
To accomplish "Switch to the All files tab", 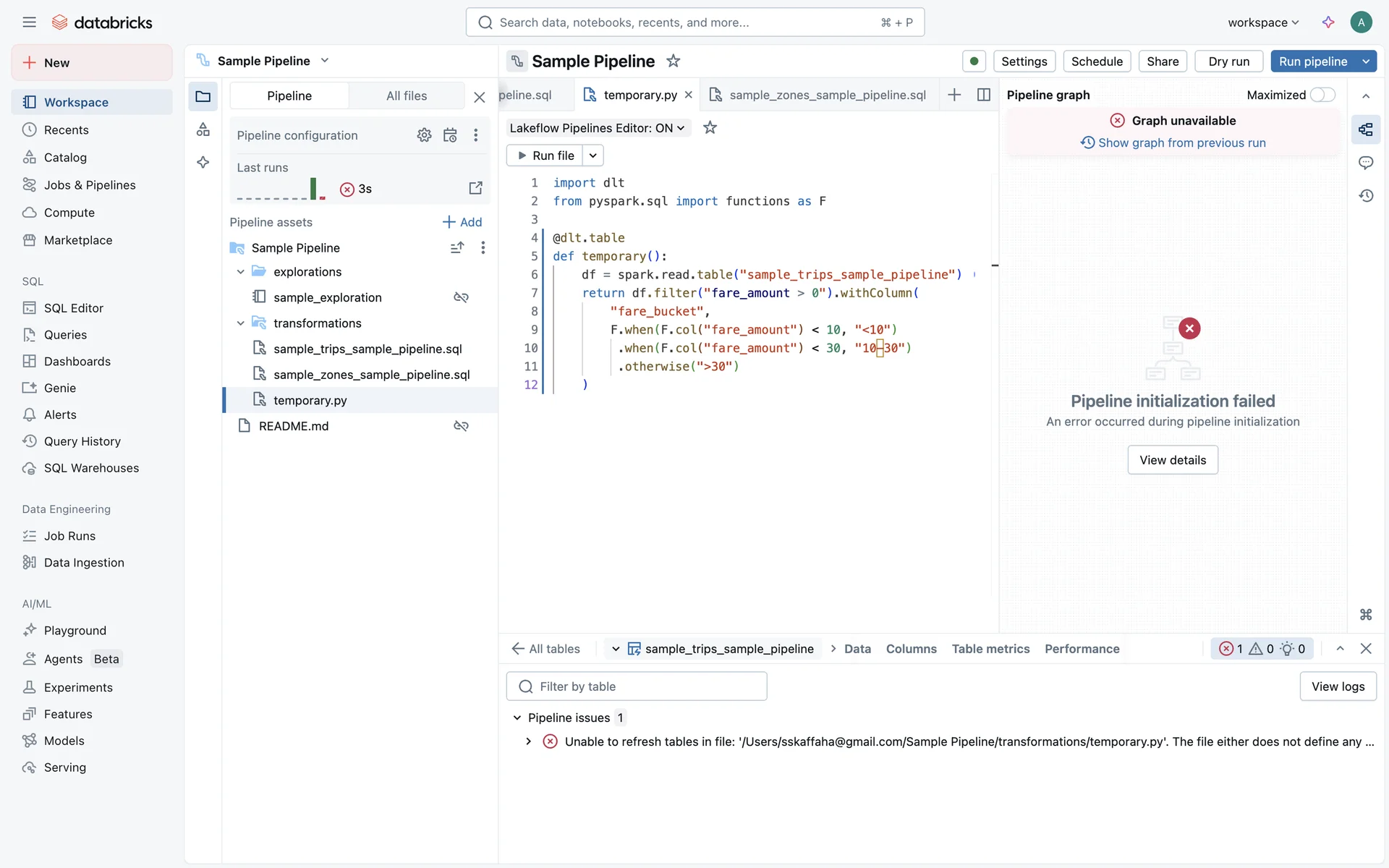I will [406, 95].
